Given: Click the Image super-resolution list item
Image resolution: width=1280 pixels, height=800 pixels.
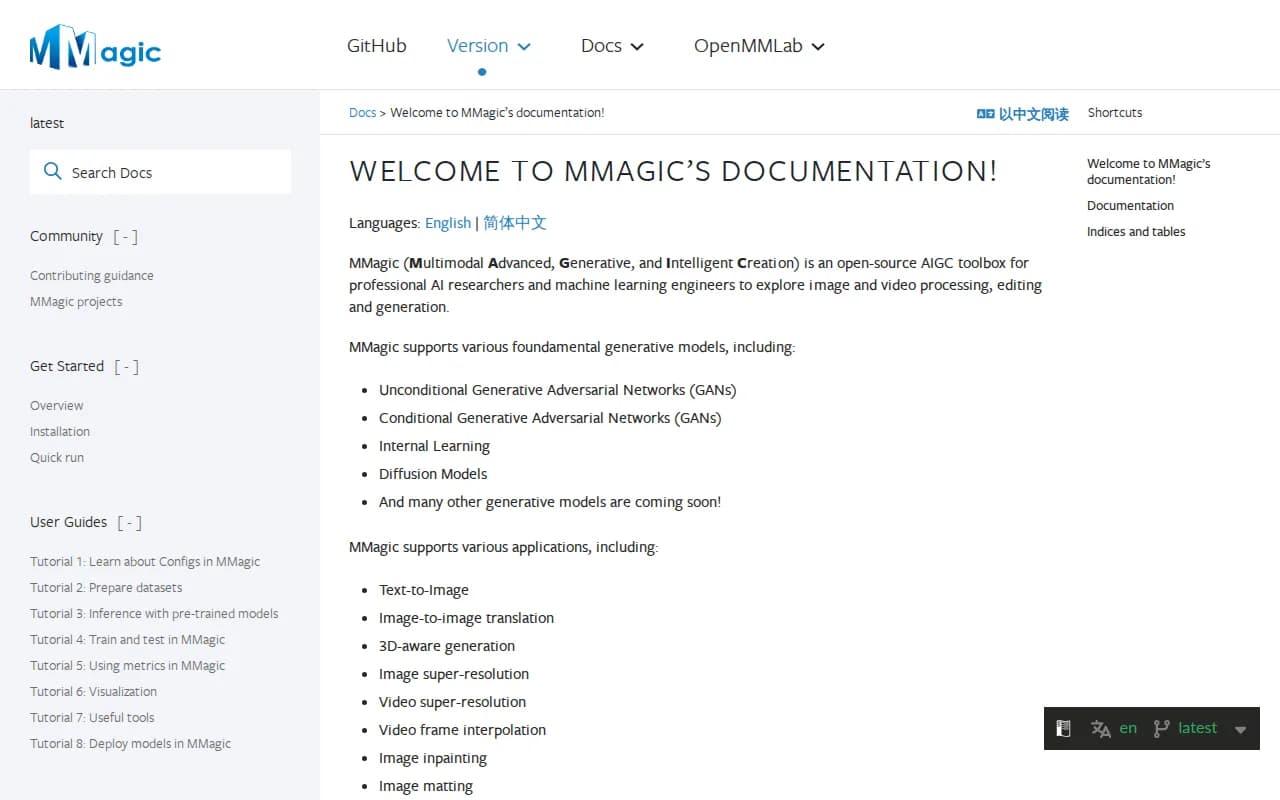Looking at the screenshot, I should pyautogui.click(x=454, y=674).
